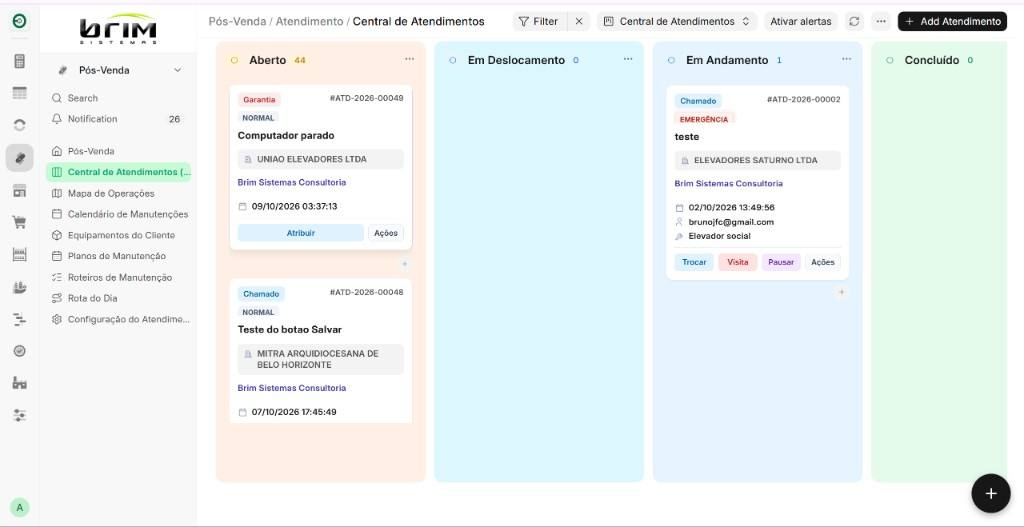
Task: Open the shopping cart module in the left rail
Action: (20, 222)
